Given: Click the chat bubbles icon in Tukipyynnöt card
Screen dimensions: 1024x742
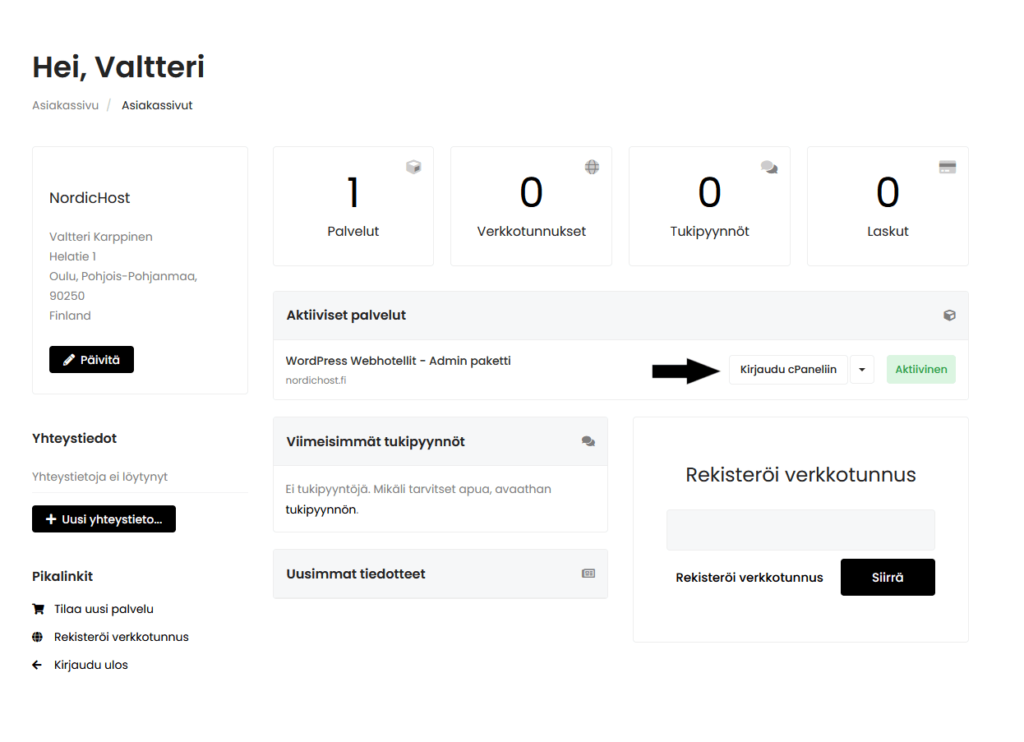Looking at the screenshot, I should coord(769,167).
